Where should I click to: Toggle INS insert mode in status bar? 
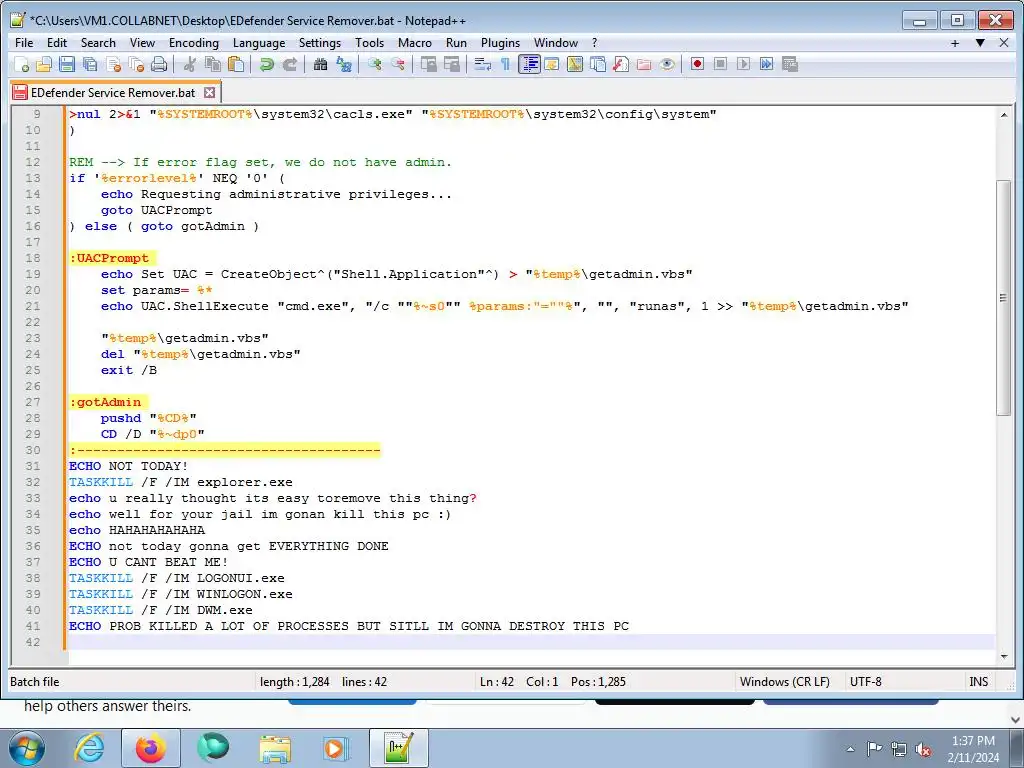click(978, 682)
